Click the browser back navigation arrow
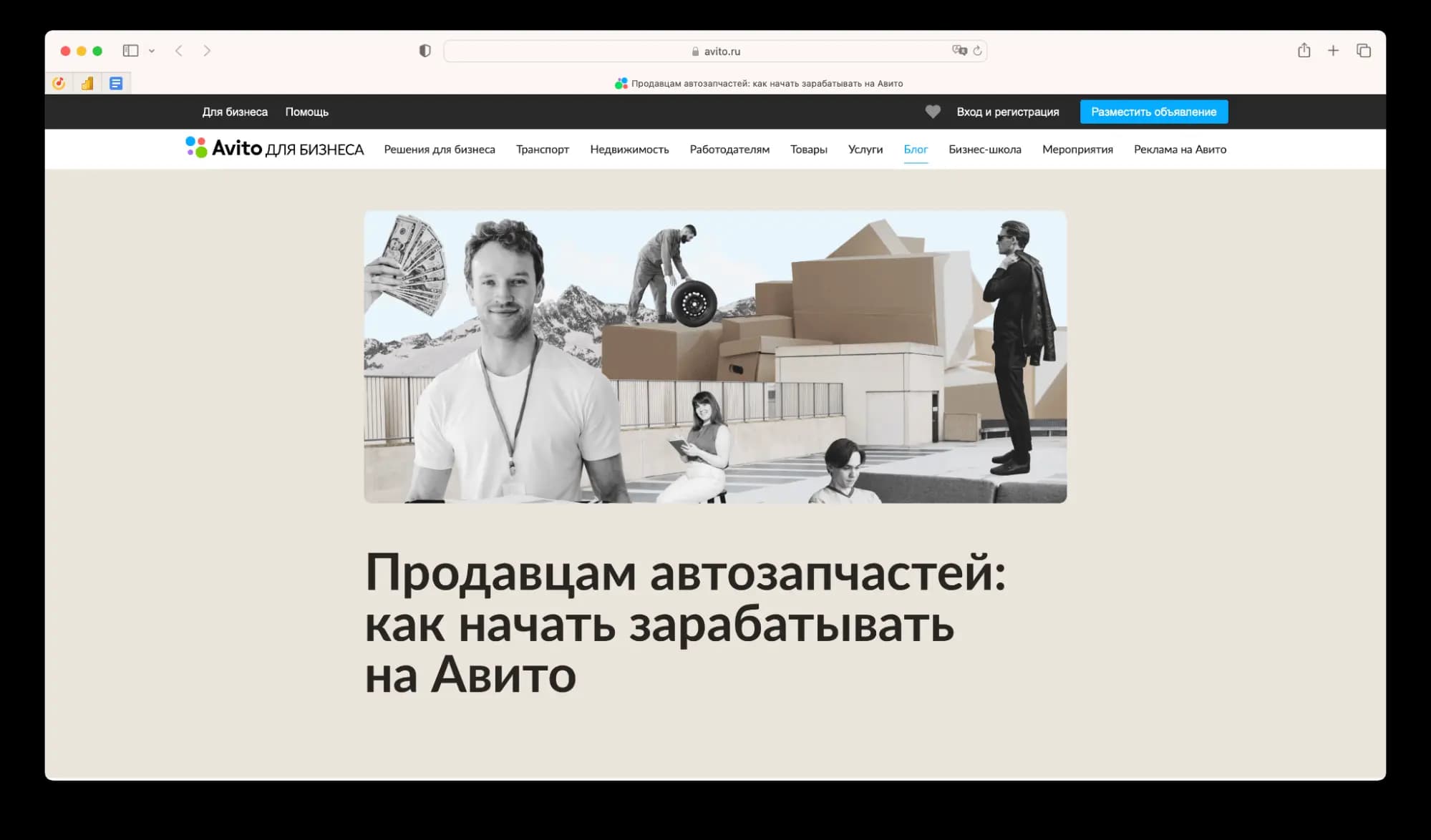The height and width of the screenshot is (840, 1431). pos(178,51)
